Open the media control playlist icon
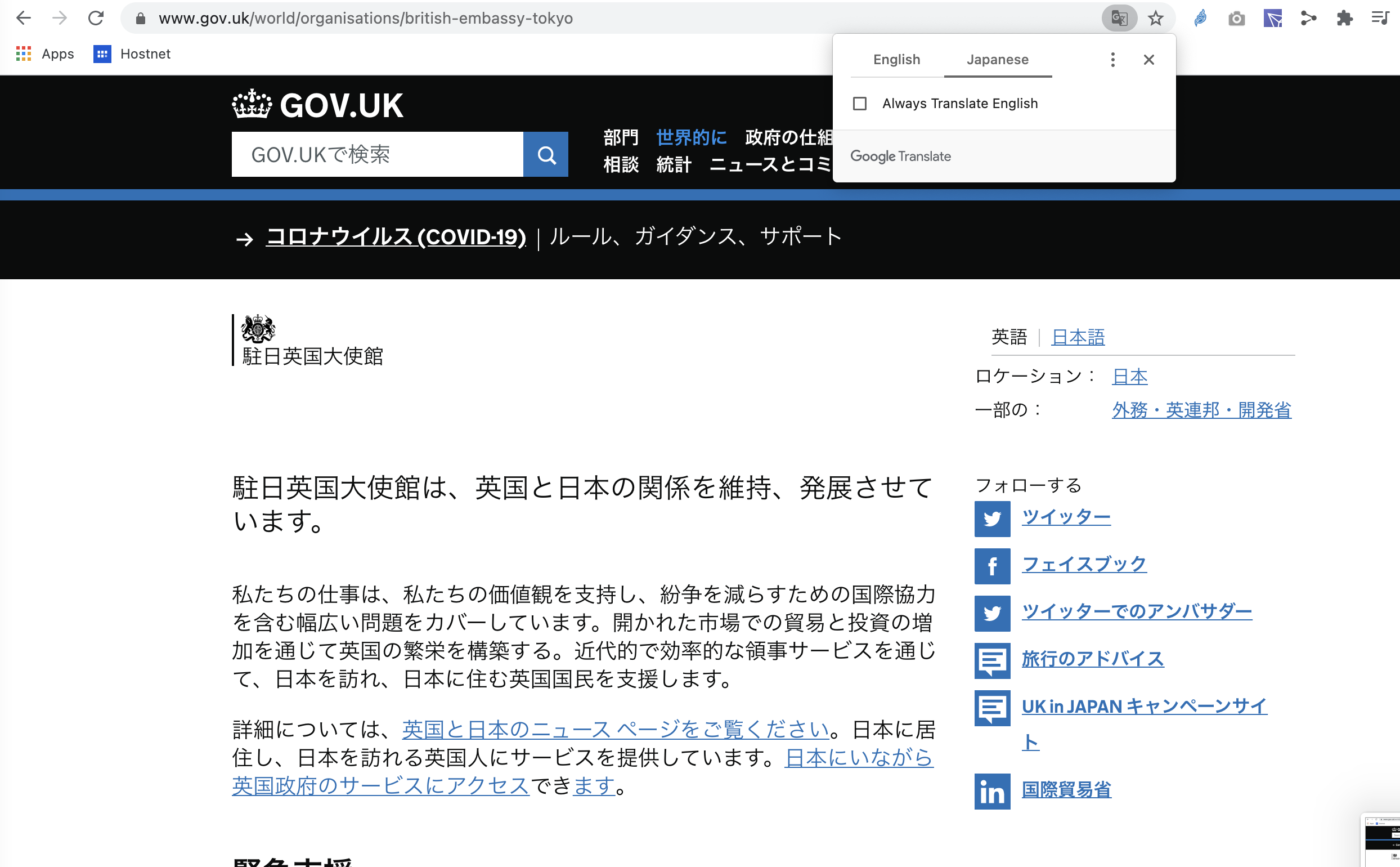Image resolution: width=1400 pixels, height=867 pixels. 1380,19
